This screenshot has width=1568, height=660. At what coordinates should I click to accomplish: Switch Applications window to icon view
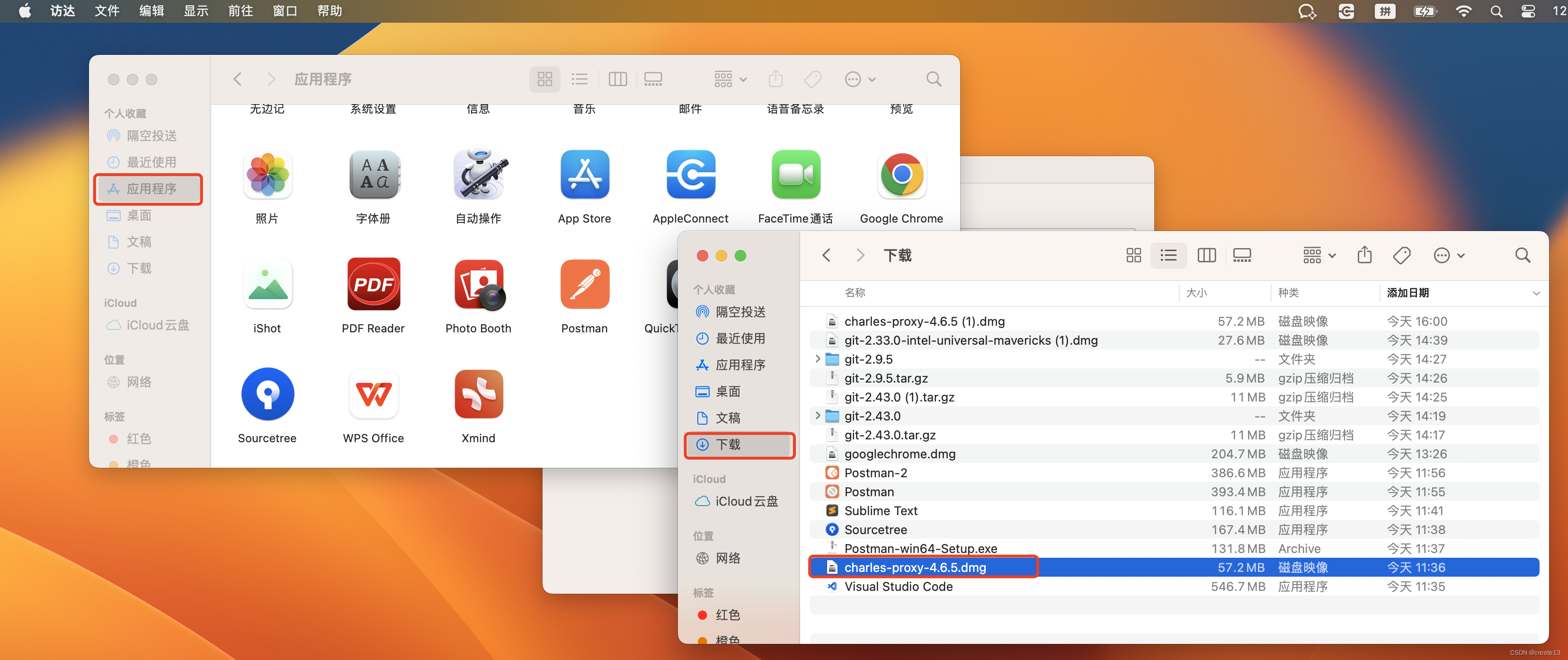click(x=545, y=79)
